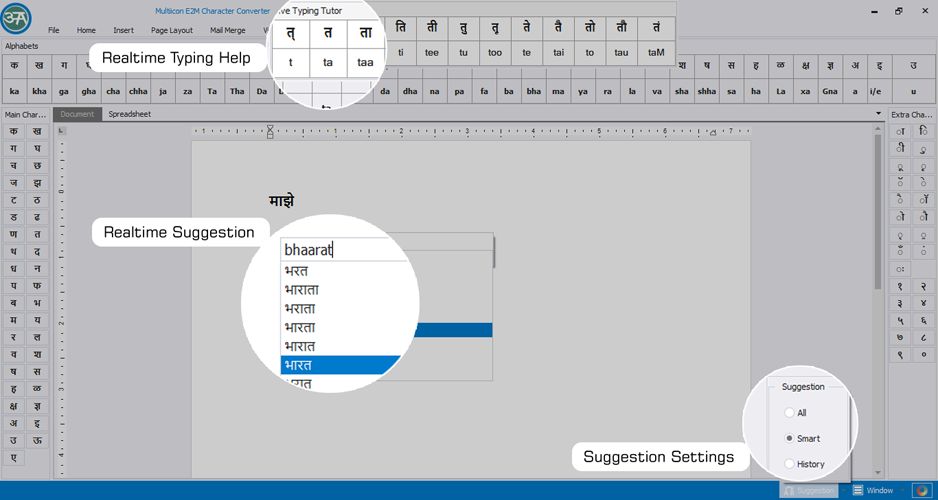Expand the Suggestion dropdown in status bar
Viewport: 938px width, 500px height.
844,490
